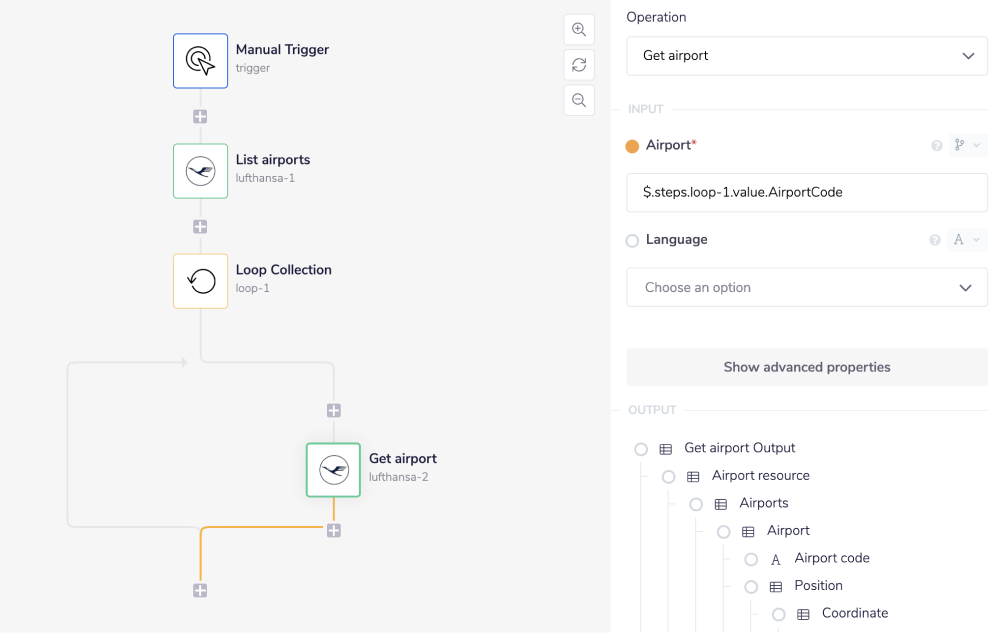Select the Manual Trigger node icon

point(200,61)
